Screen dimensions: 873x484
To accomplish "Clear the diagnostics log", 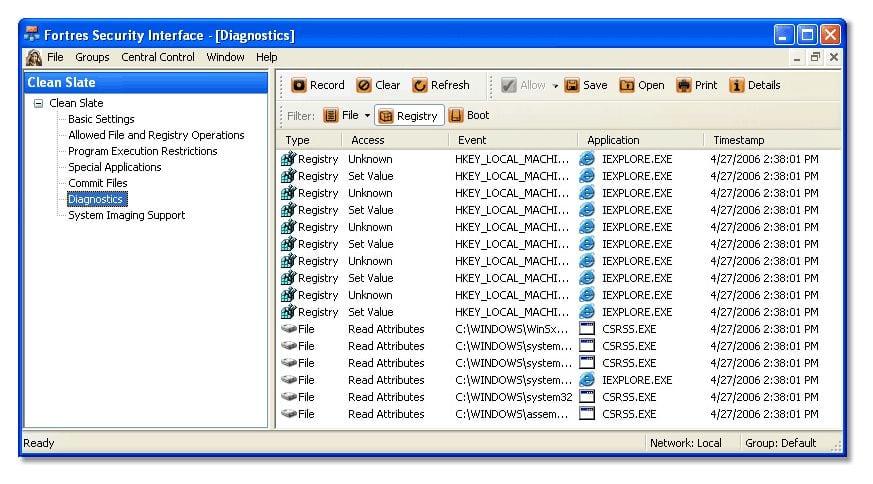I will click(378, 85).
